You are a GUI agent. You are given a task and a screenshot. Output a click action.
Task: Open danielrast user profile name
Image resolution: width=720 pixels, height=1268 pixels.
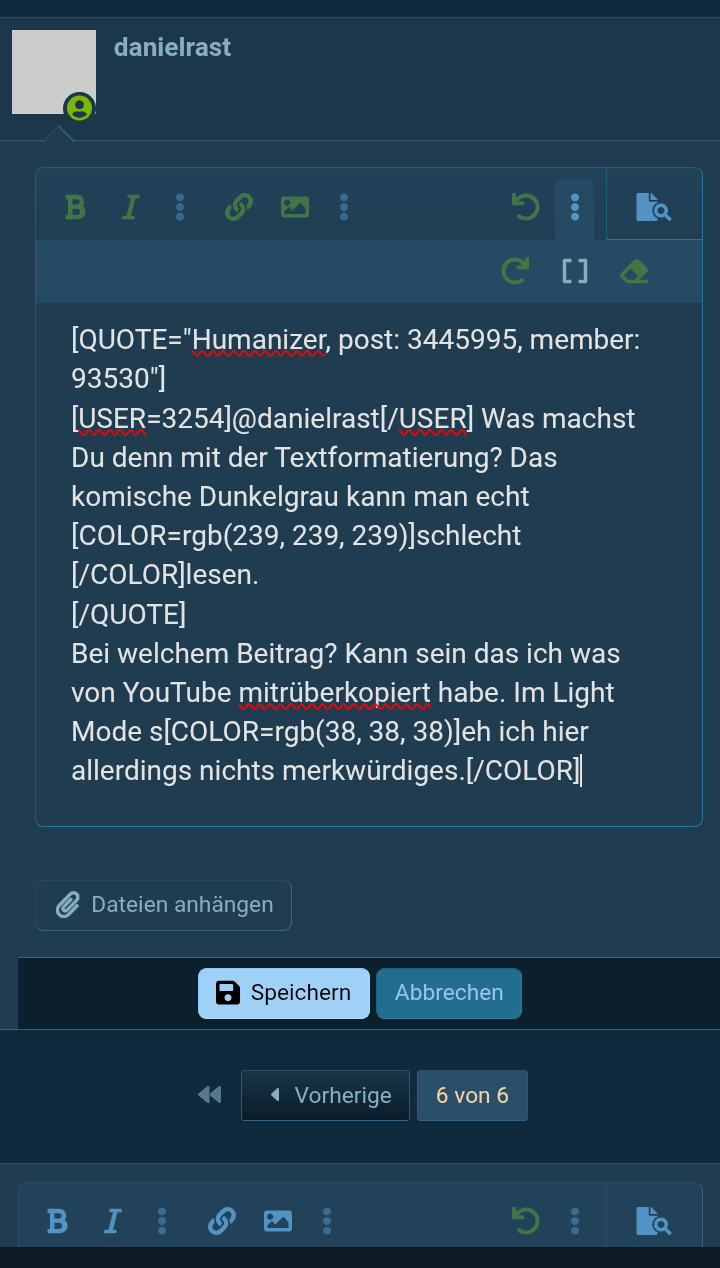(x=172, y=47)
